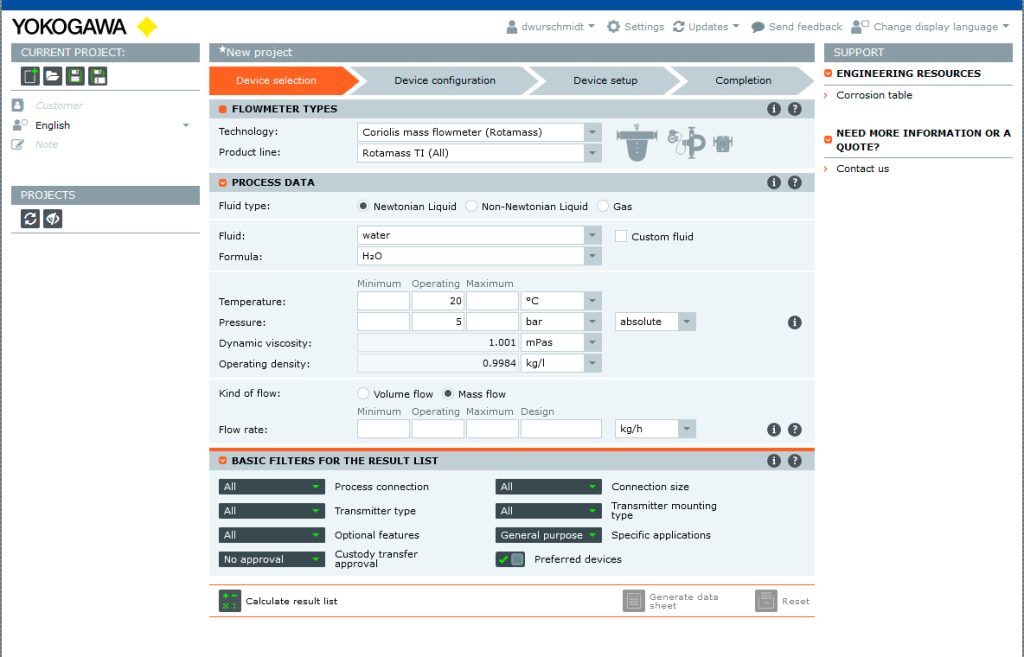Save the project via the first floppy icon
The width and height of the screenshot is (1024, 657).
point(76,76)
